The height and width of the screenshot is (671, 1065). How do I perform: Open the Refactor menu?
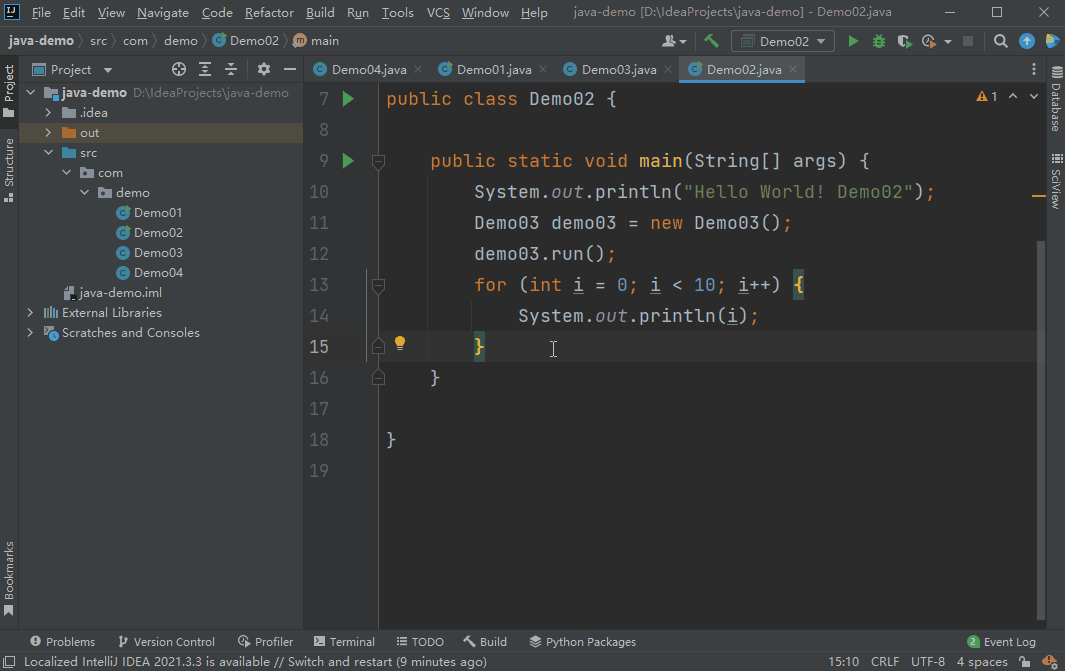(x=269, y=13)
